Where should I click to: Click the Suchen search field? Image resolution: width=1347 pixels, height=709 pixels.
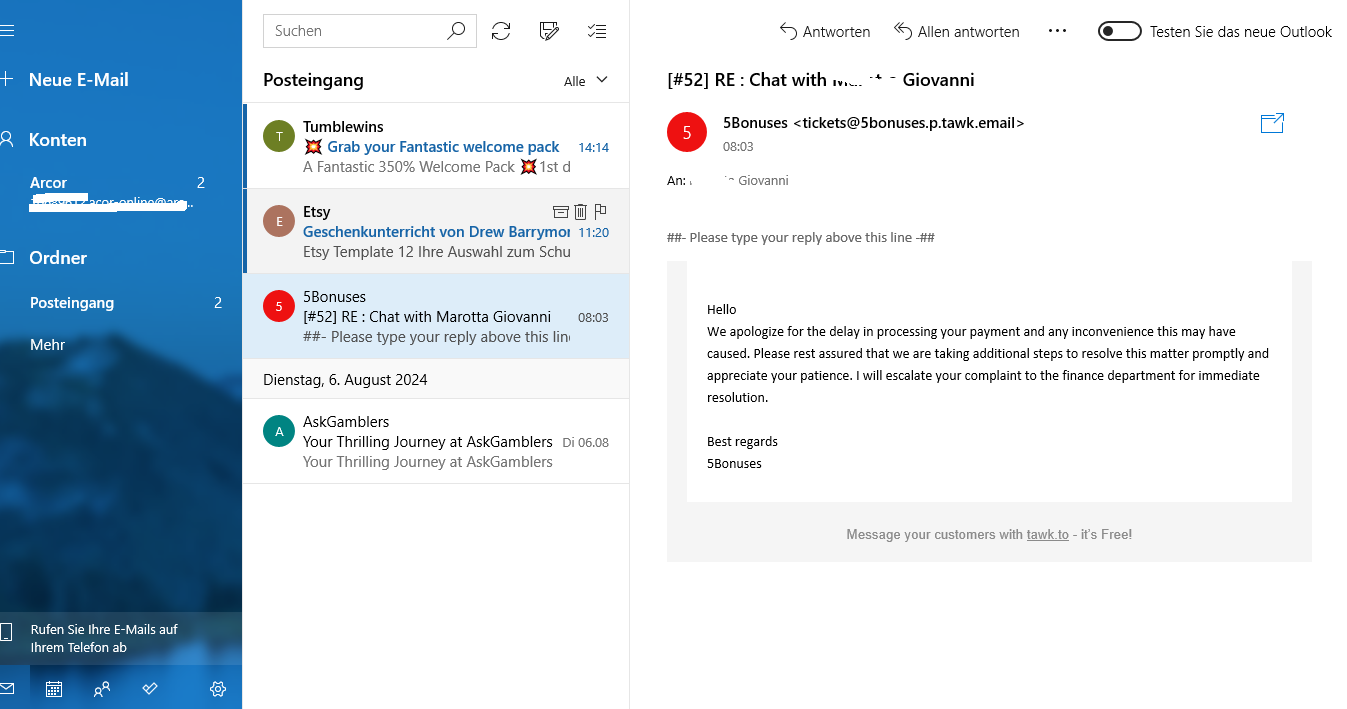coord(355,31)
